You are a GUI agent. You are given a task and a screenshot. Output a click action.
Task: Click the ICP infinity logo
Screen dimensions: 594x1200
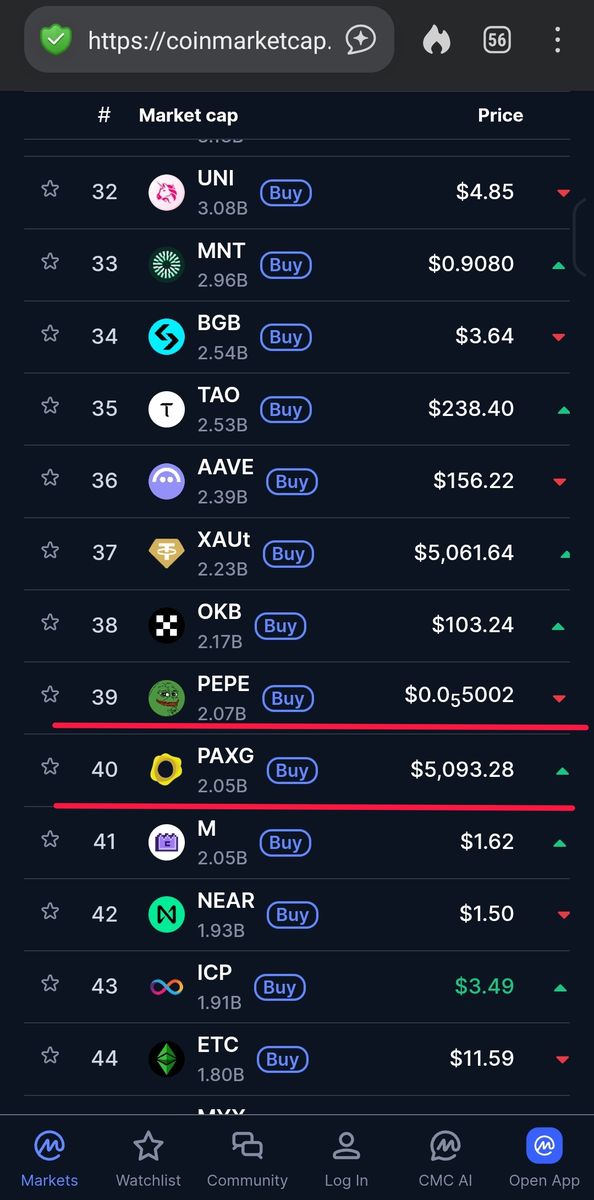(167, 987)
